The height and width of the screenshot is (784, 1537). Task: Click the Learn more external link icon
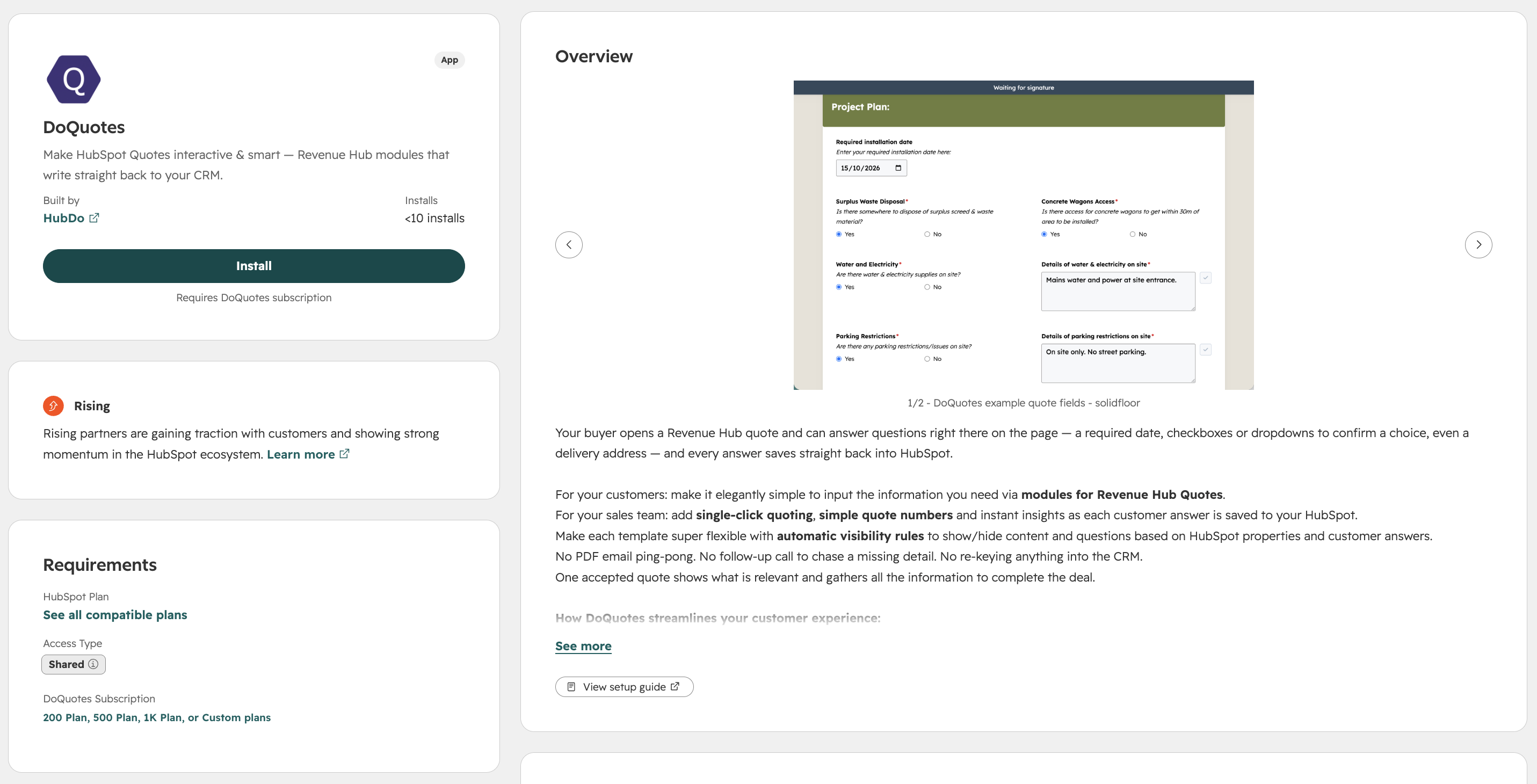[x=344, y=454]
